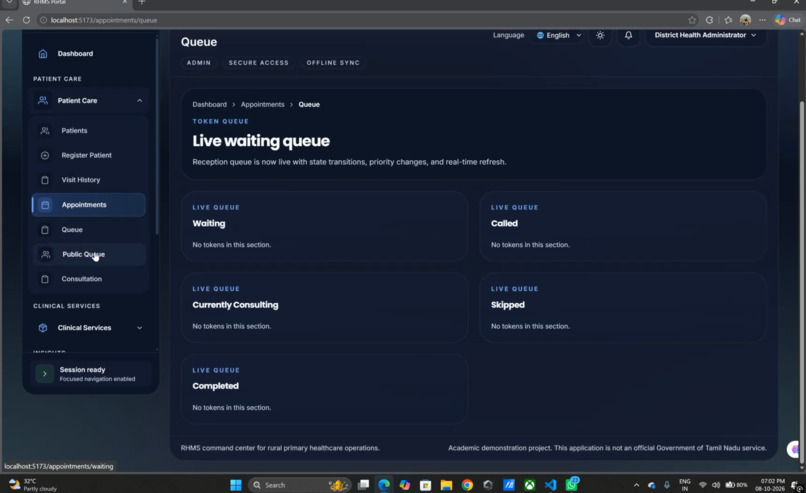
Task: Open File Explorer in the taskbar
Action: 446,485
